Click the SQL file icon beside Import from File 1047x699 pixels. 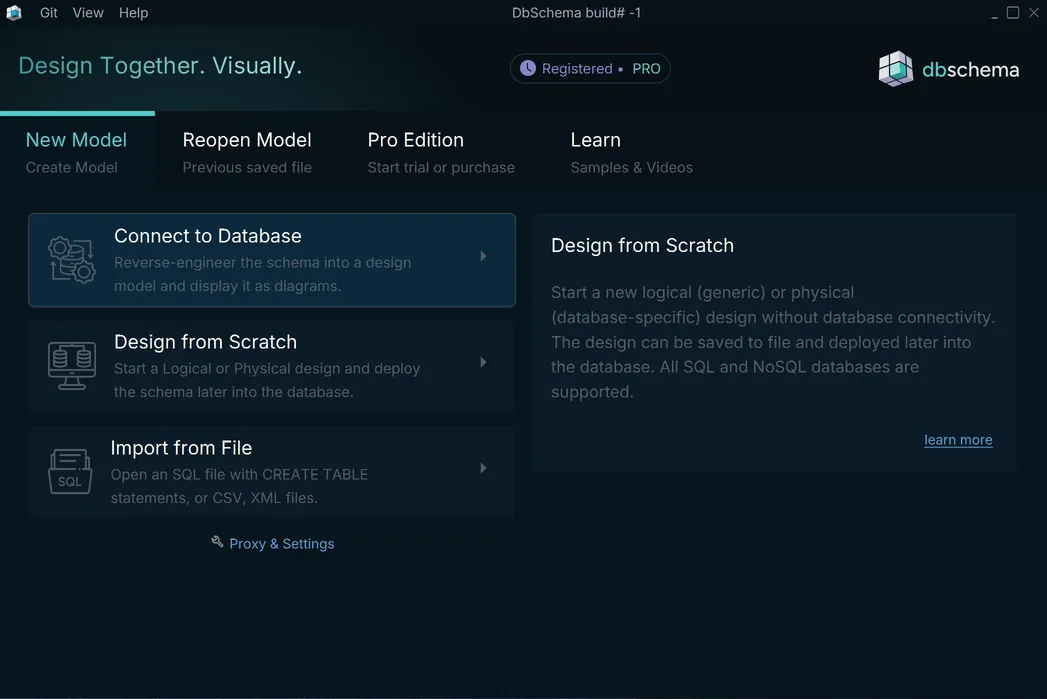[70, 472]
